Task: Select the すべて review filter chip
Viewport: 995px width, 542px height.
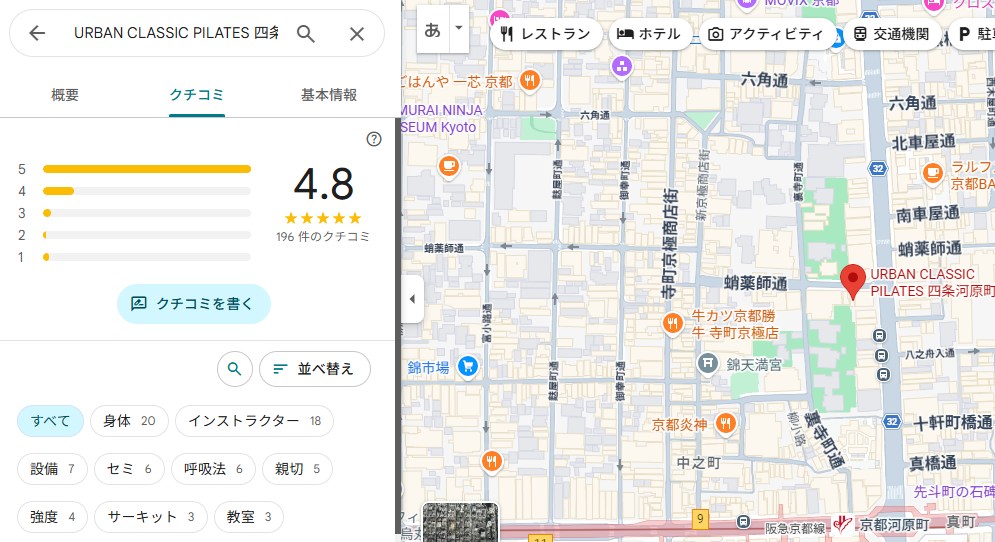Action: (50, 421)
